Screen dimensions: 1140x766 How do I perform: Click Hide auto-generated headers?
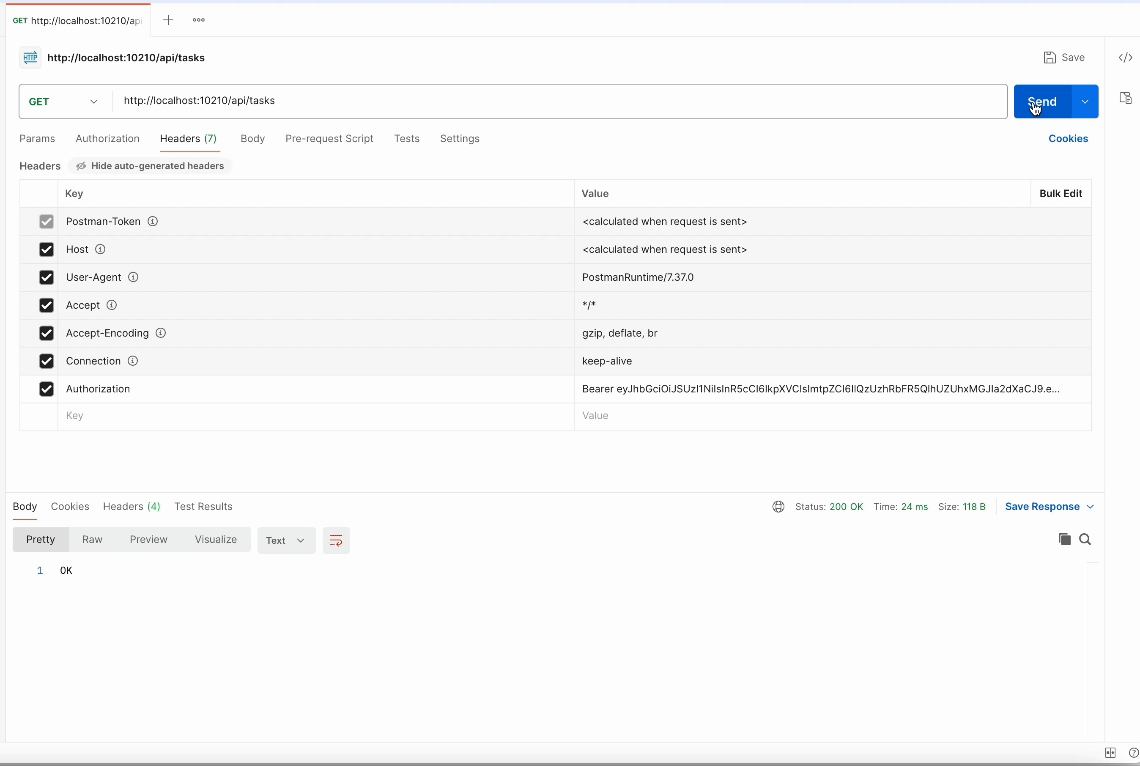(x=149, y=166)
